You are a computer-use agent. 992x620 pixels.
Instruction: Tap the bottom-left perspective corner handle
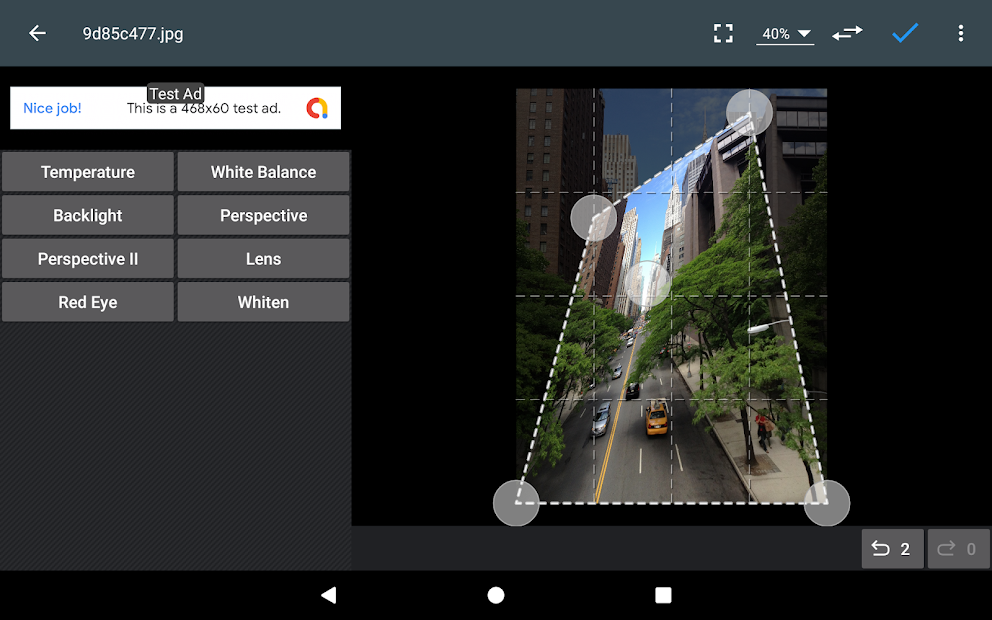point(516,502)
